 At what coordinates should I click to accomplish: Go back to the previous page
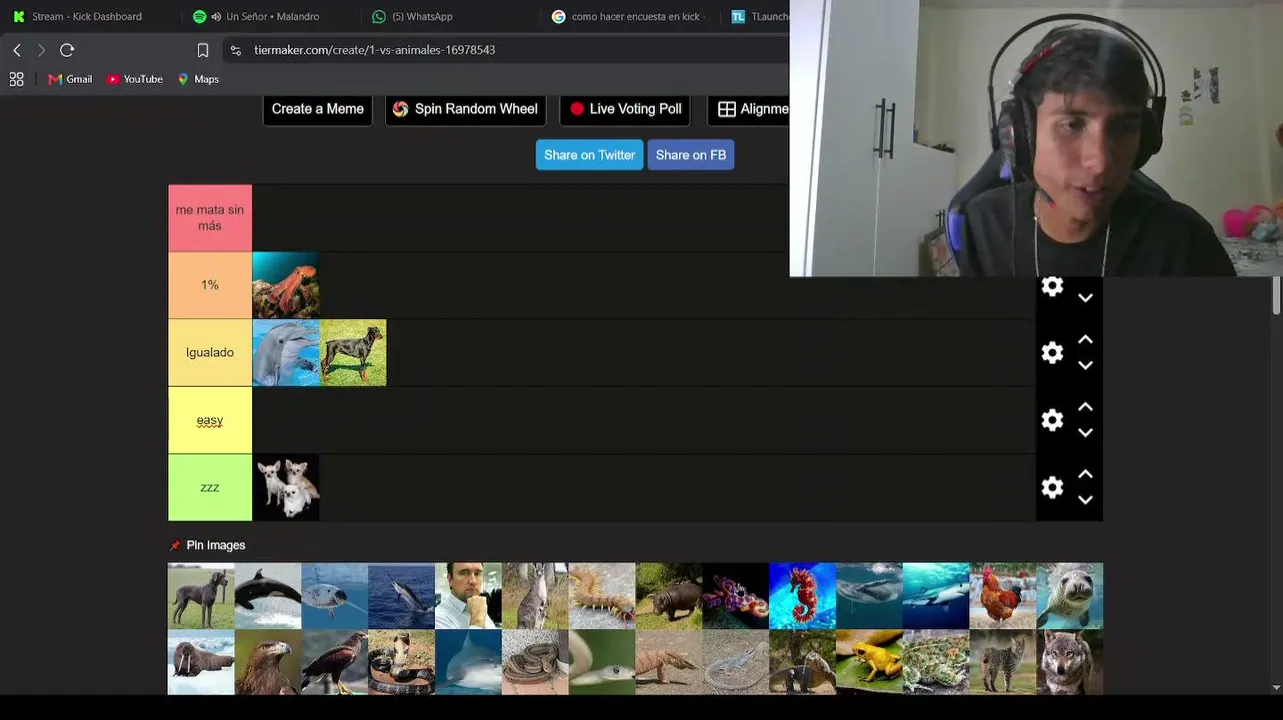coord(17,50)
